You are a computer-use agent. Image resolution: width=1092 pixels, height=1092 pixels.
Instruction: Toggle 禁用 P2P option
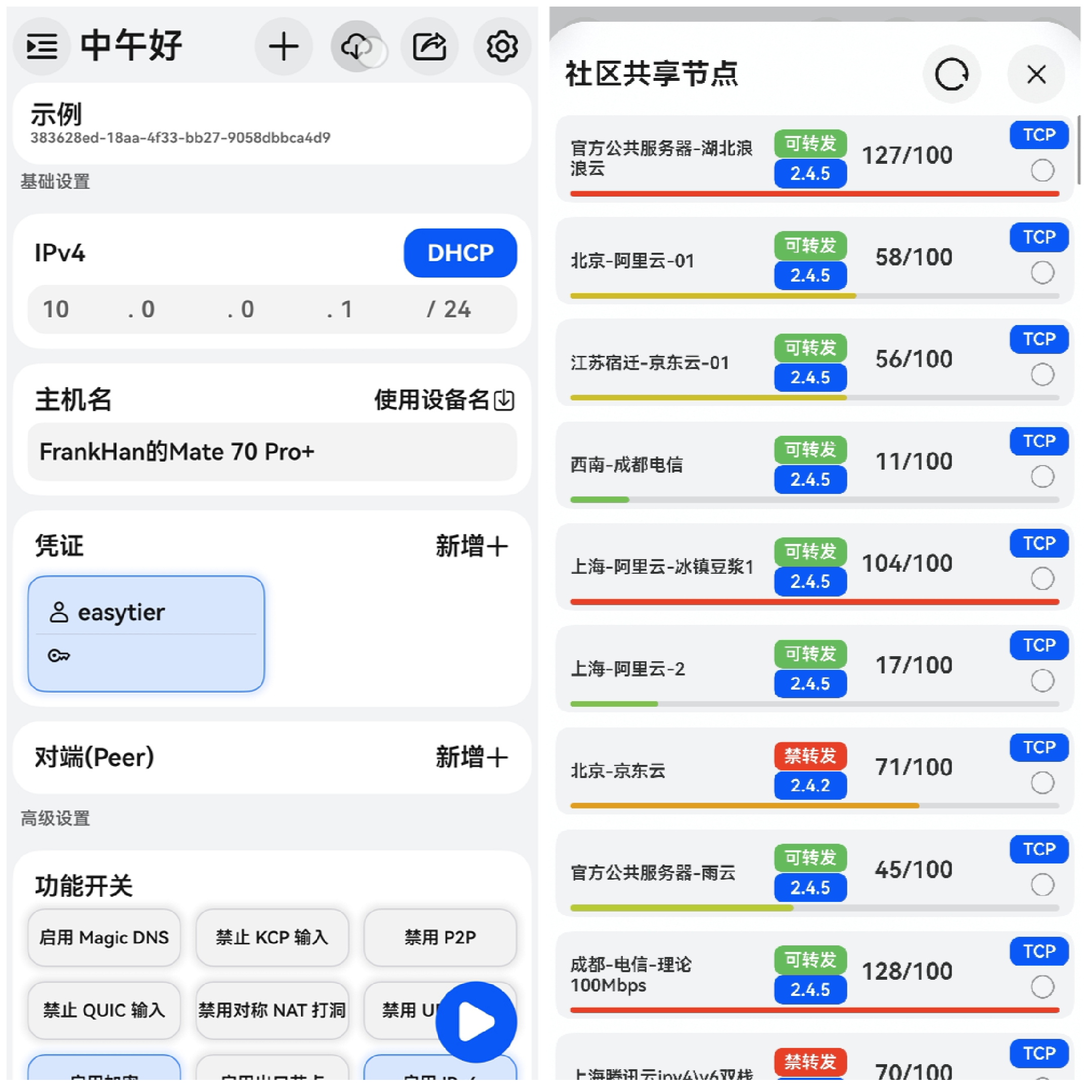[x=440, y=938]
